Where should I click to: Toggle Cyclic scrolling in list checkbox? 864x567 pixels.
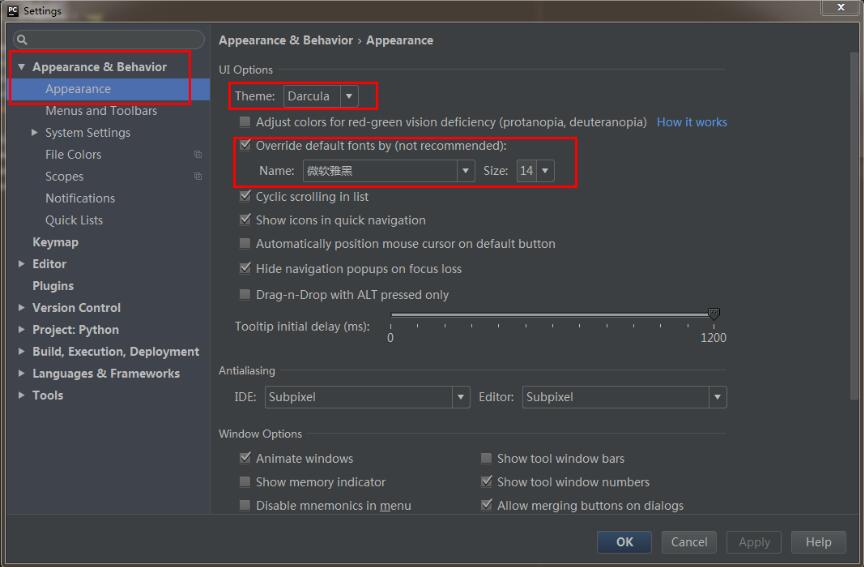245,197
